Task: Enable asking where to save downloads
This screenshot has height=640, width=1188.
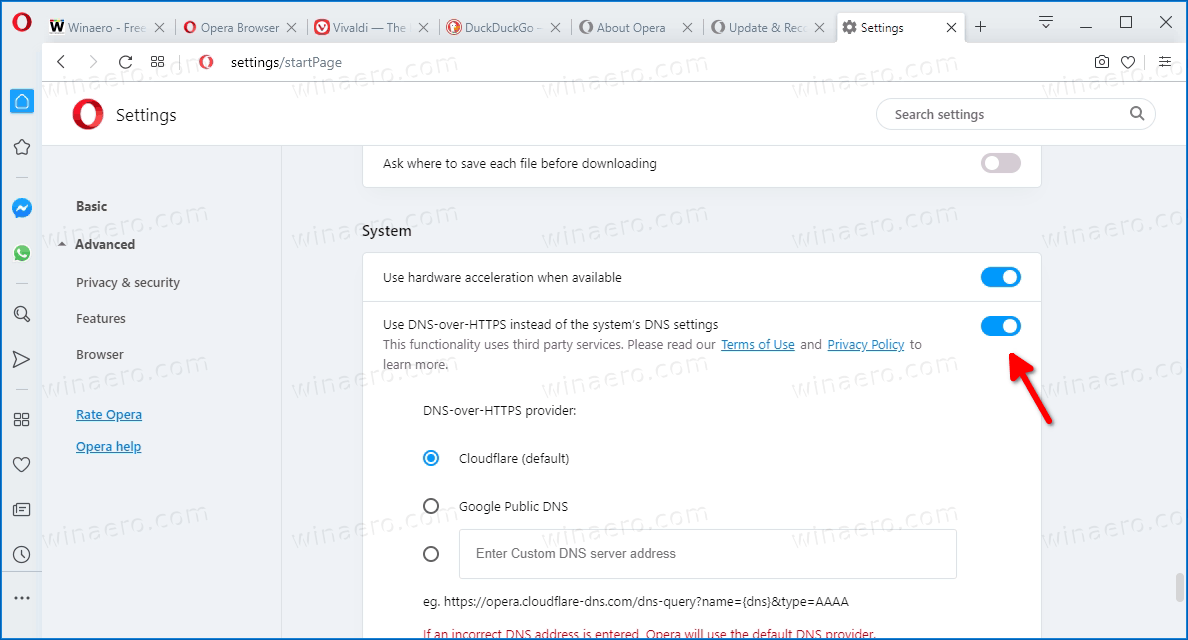Action: point(1001,163)
